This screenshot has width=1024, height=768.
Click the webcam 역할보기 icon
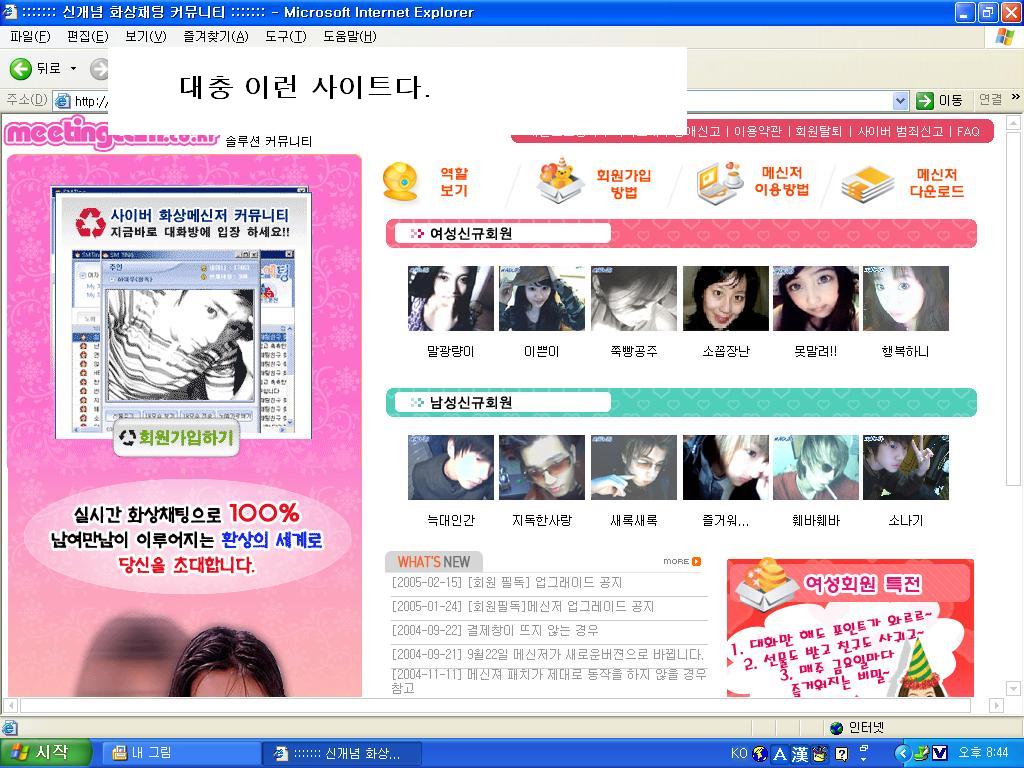click(400, 182)
